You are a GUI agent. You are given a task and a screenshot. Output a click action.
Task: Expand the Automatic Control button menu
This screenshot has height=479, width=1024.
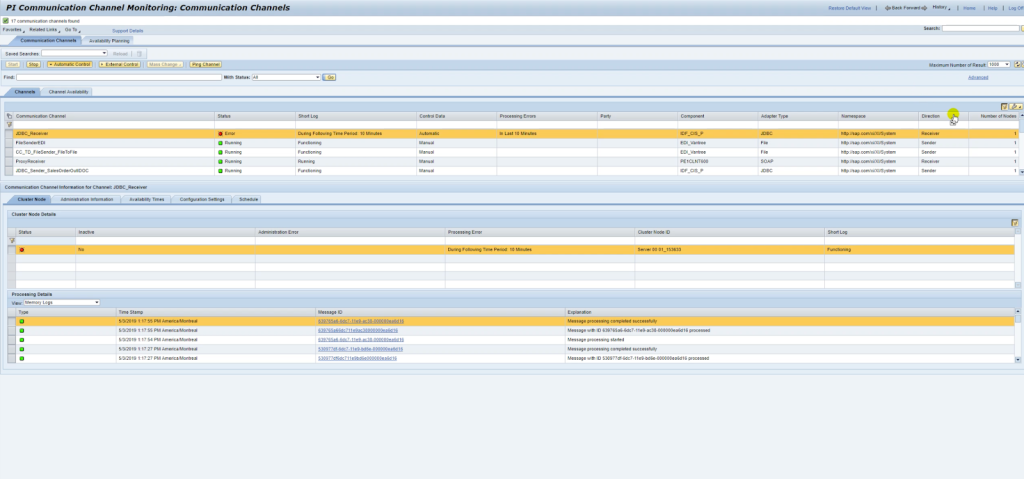click(69, 65)
